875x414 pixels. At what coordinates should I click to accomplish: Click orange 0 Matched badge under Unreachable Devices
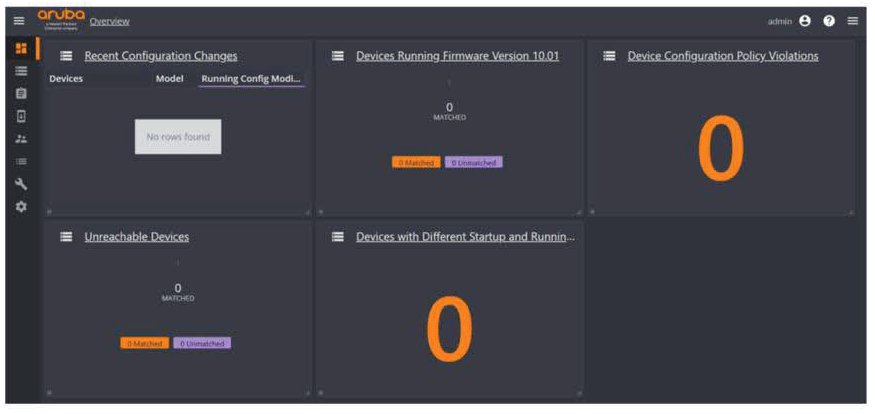[145, 343]
